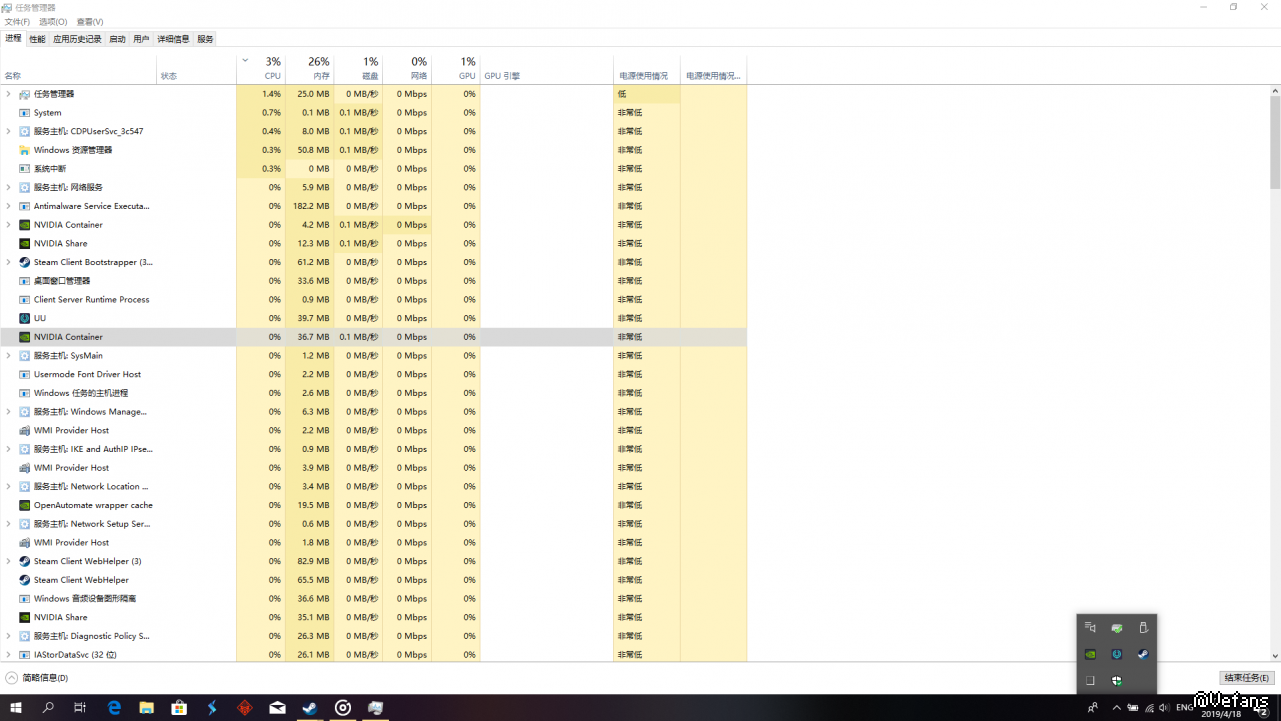The width and height of the screenshot is (1281, 721).
Task: Switch to the 详细信息 tab
Action: 173,39
